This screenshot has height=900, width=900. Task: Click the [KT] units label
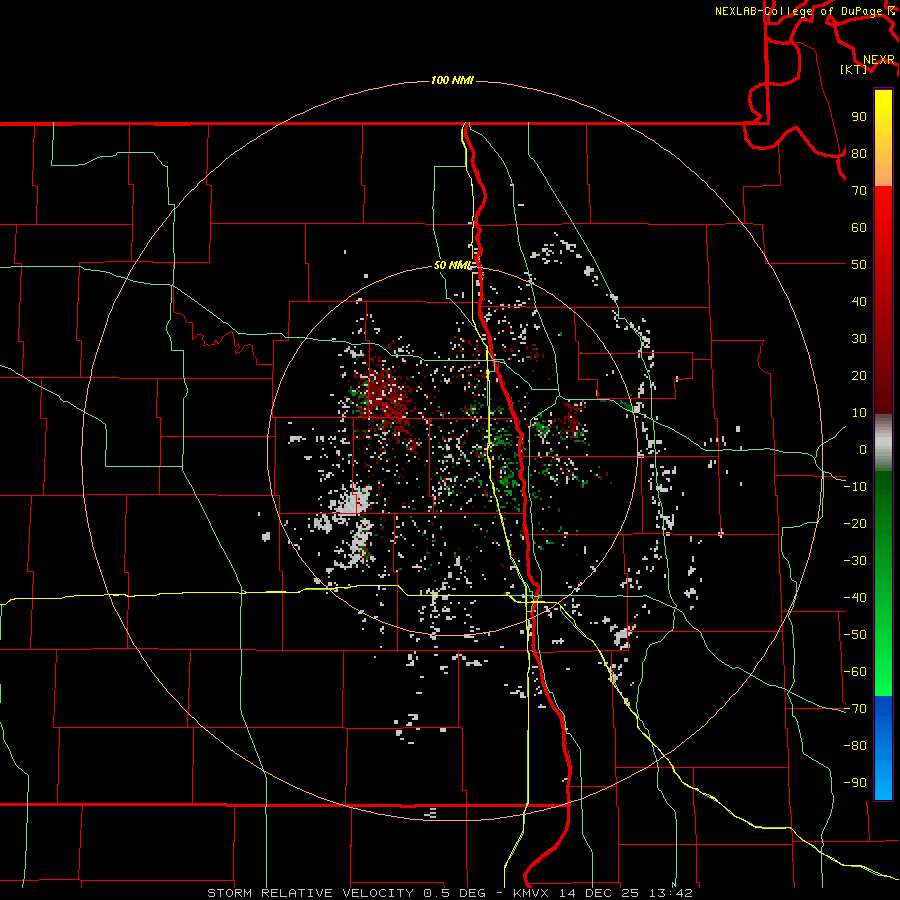click(x=854, y=69)
